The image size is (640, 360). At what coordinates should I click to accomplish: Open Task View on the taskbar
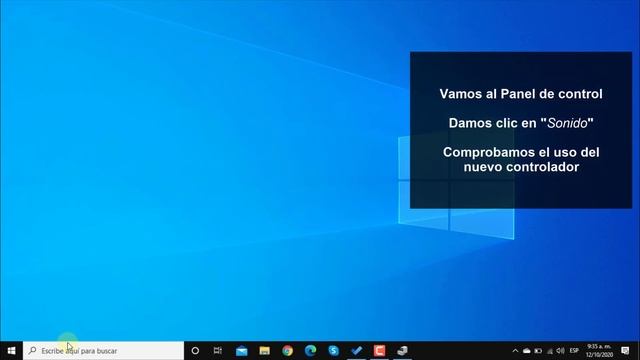pos(218,351)
